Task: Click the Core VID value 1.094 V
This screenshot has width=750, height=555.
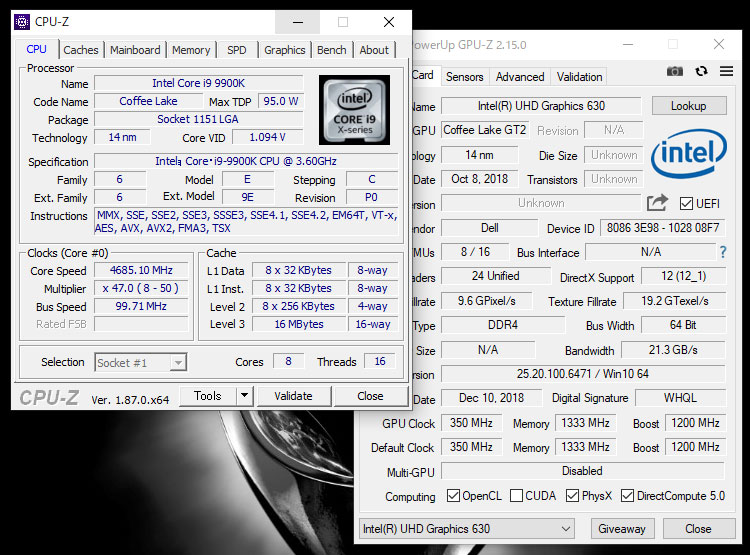Action: 267,137
